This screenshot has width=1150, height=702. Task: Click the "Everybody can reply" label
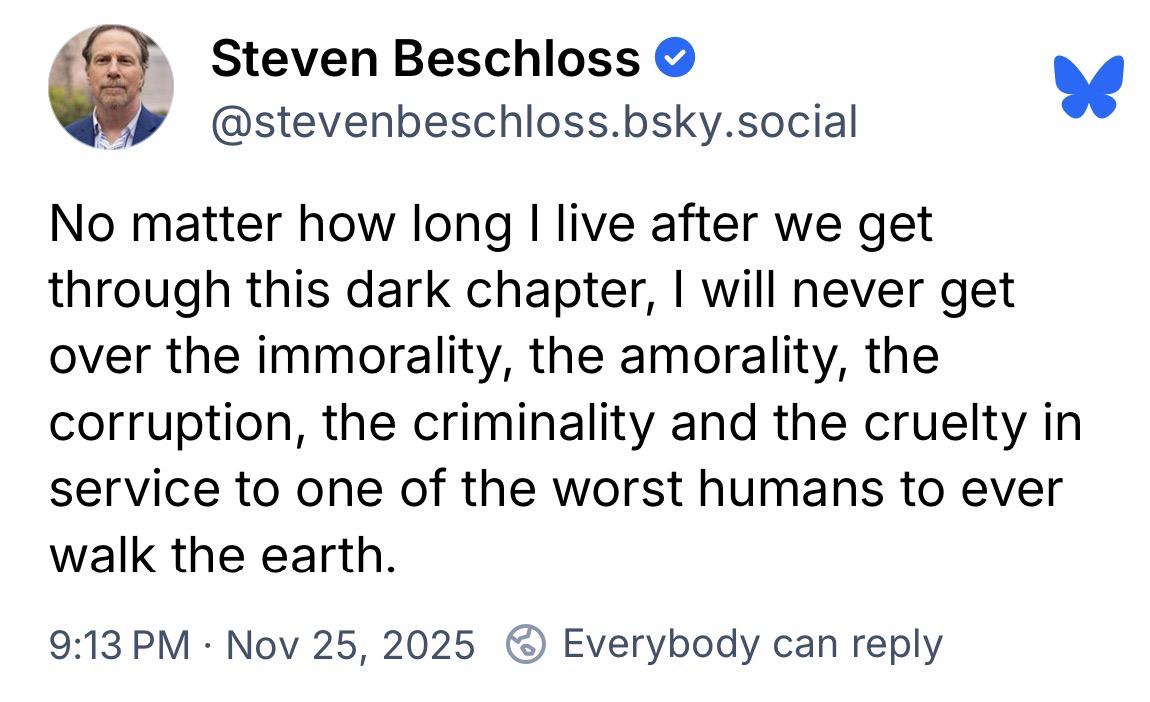[x=752, y=644]
